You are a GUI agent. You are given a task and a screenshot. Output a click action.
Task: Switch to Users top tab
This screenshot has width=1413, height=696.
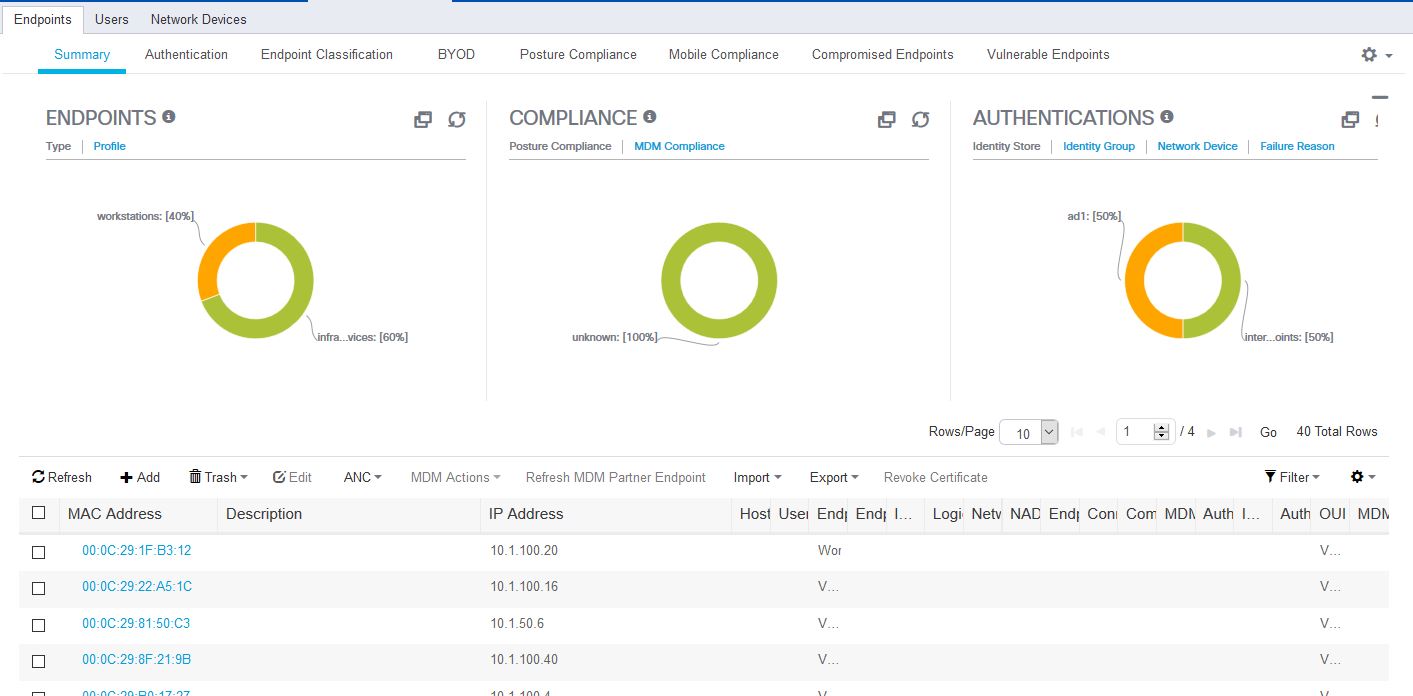pyautogui.click(x=112, y=19)
